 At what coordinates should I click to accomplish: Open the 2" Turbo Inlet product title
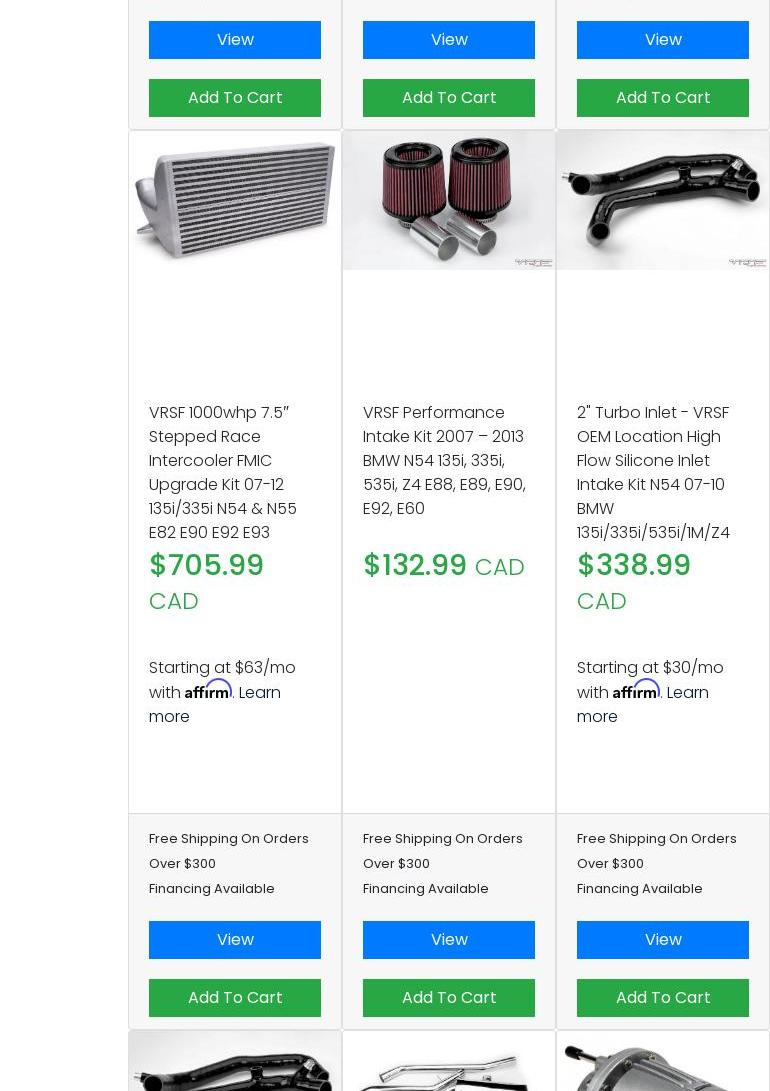pyautogui.click(x=653, y=472)
